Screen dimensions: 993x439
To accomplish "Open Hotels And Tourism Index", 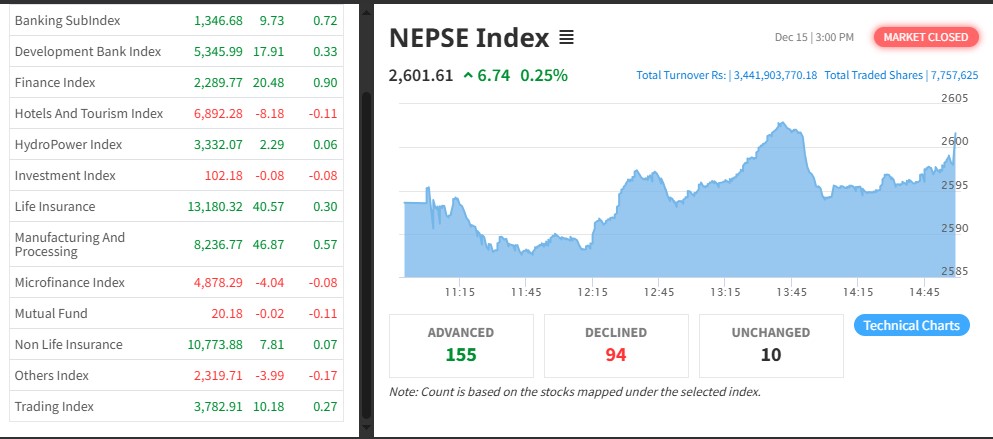I will pos(88,113).
